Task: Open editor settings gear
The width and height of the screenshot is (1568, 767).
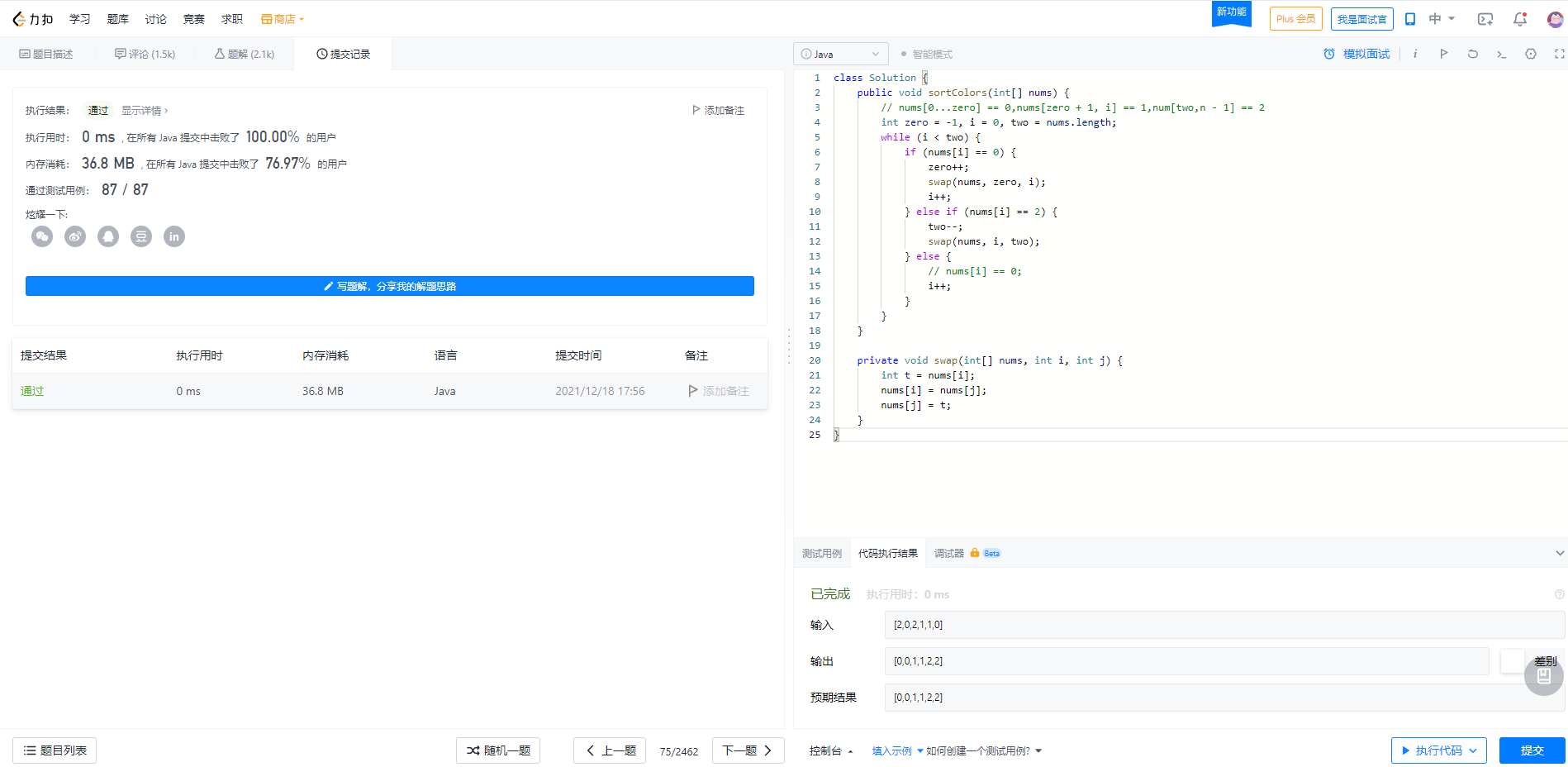Action: pos(1531,54)
